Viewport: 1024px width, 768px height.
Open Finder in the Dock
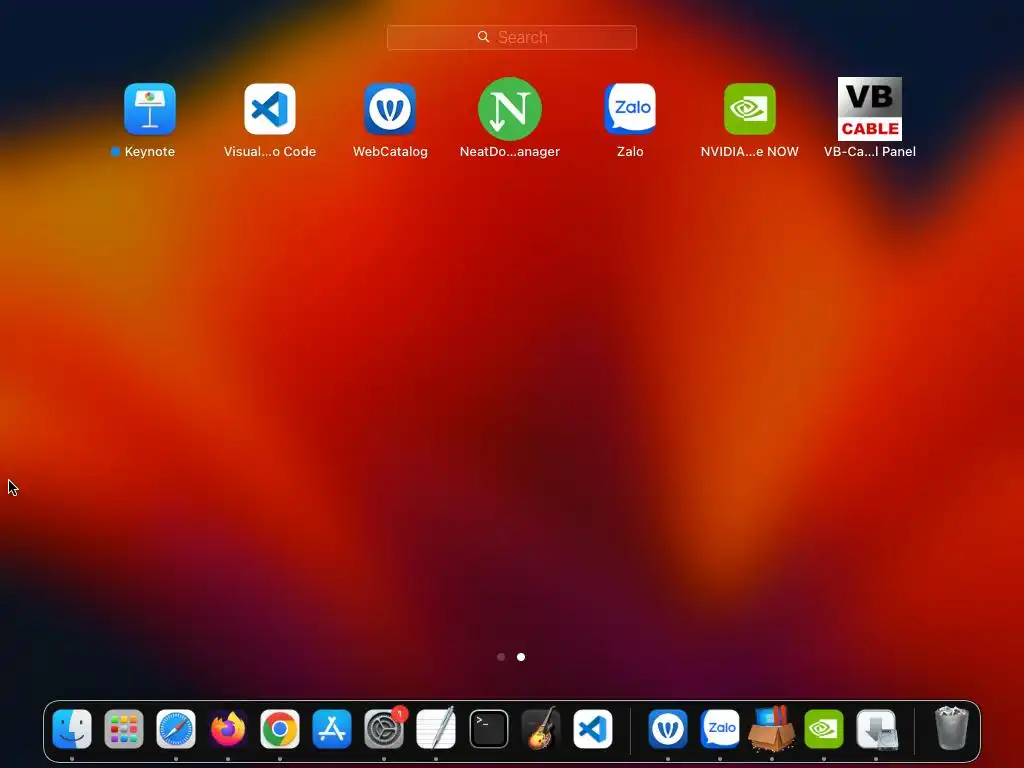(72, 729)
